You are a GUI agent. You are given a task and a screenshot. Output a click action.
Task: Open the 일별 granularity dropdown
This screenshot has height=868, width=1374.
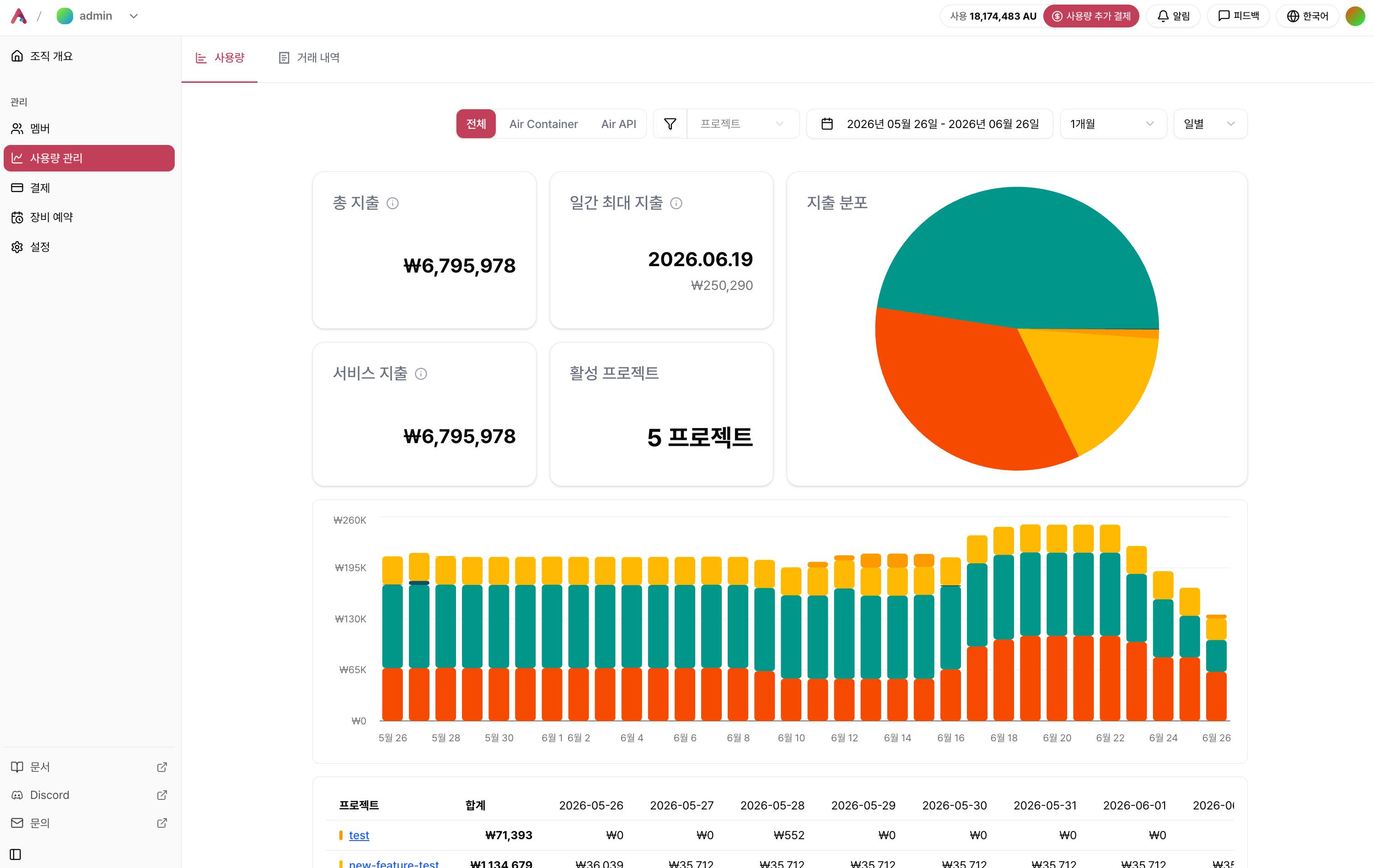(1210, 124)
